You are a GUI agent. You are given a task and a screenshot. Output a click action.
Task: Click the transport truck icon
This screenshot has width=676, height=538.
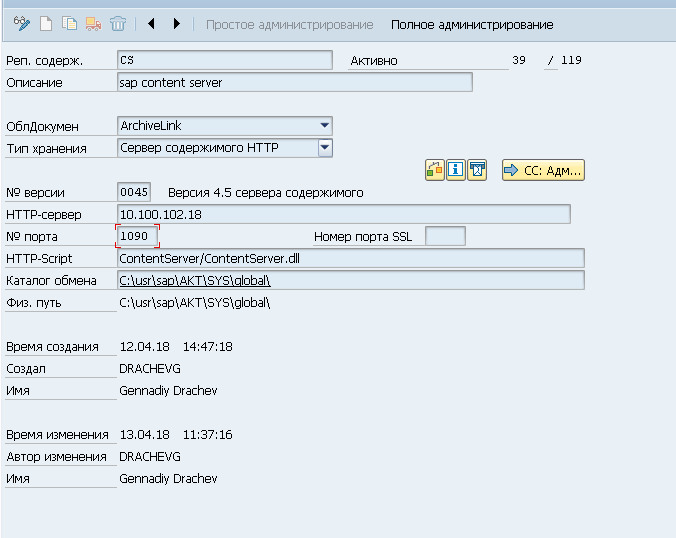[x=93, y=23]
